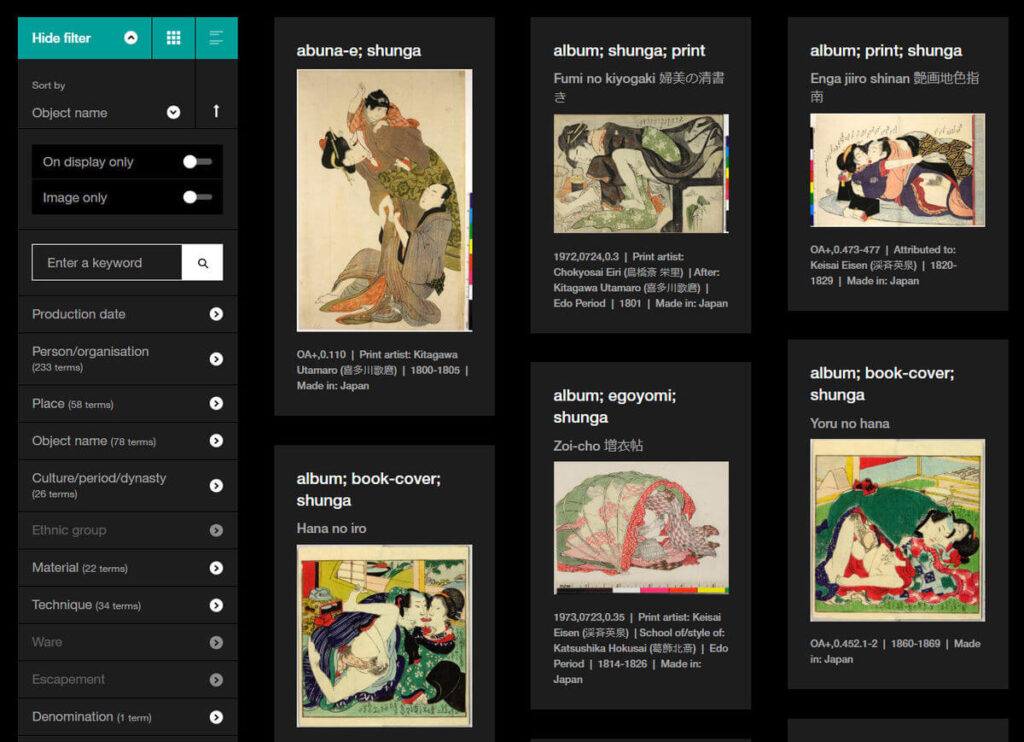Switch to list view icon
Viewport: 1024px width, 742px height.
pyautogui.click(x=217, y=38)
